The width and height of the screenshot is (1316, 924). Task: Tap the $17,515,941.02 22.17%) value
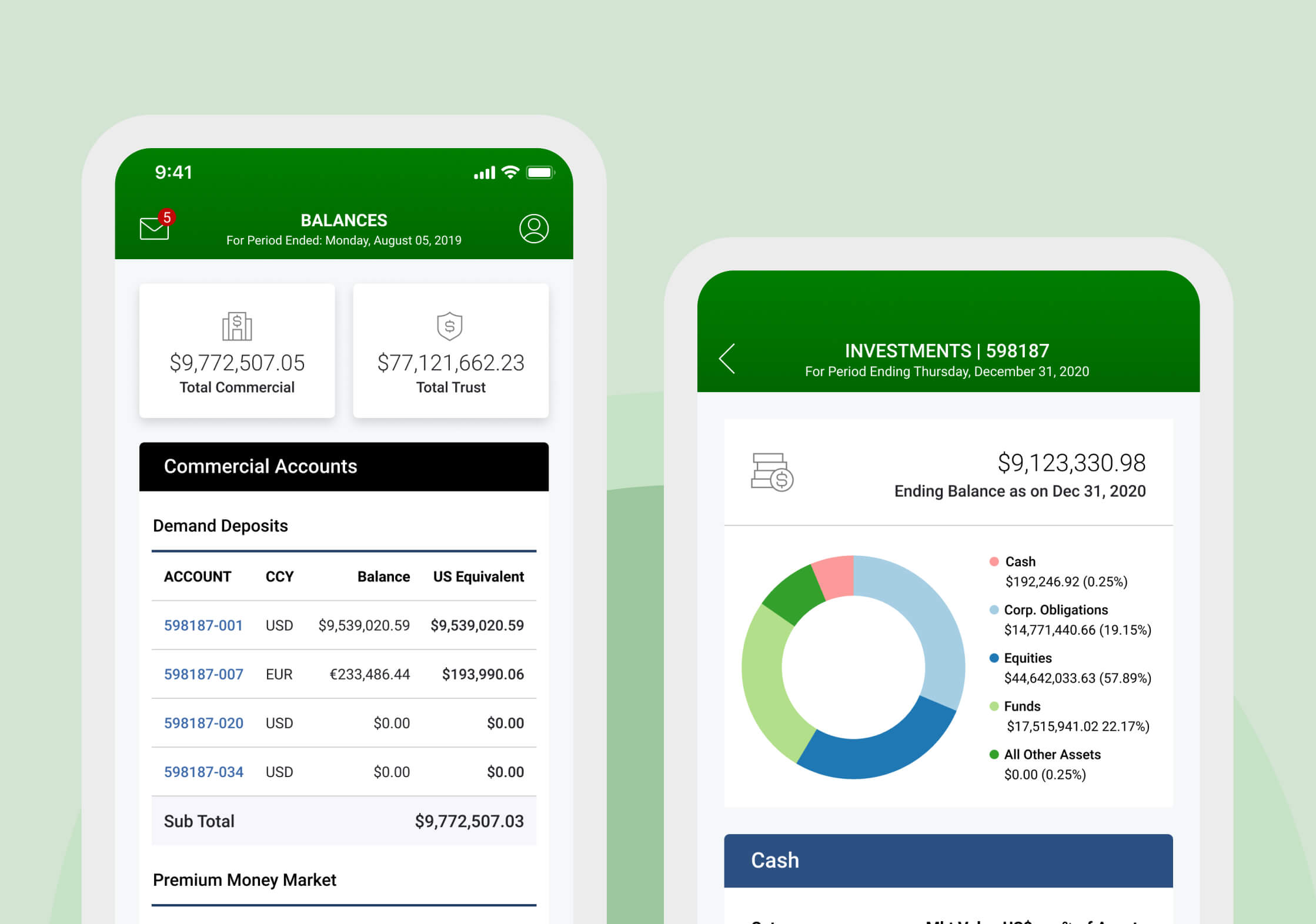tap(1078, 727)
